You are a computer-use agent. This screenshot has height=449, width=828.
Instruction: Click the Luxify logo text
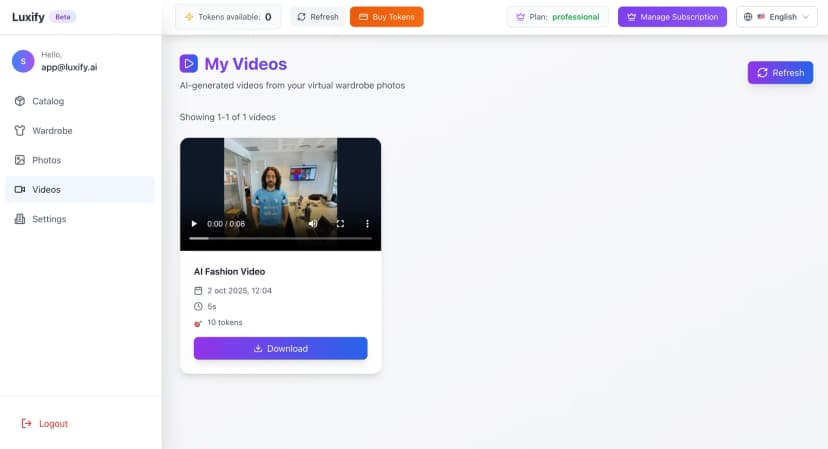[27, 17]
